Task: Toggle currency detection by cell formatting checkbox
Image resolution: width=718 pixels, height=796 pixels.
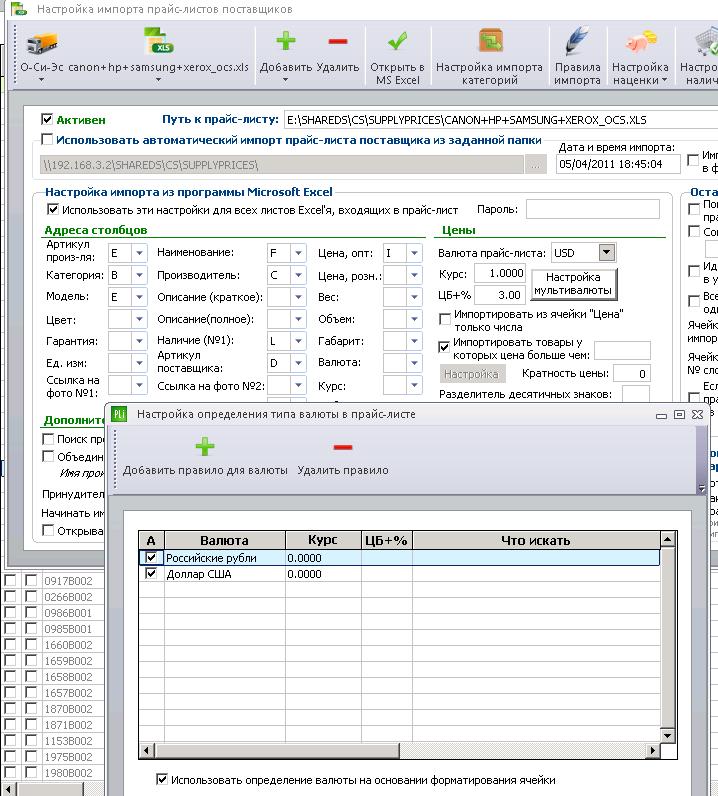Action: click(161, 779)
